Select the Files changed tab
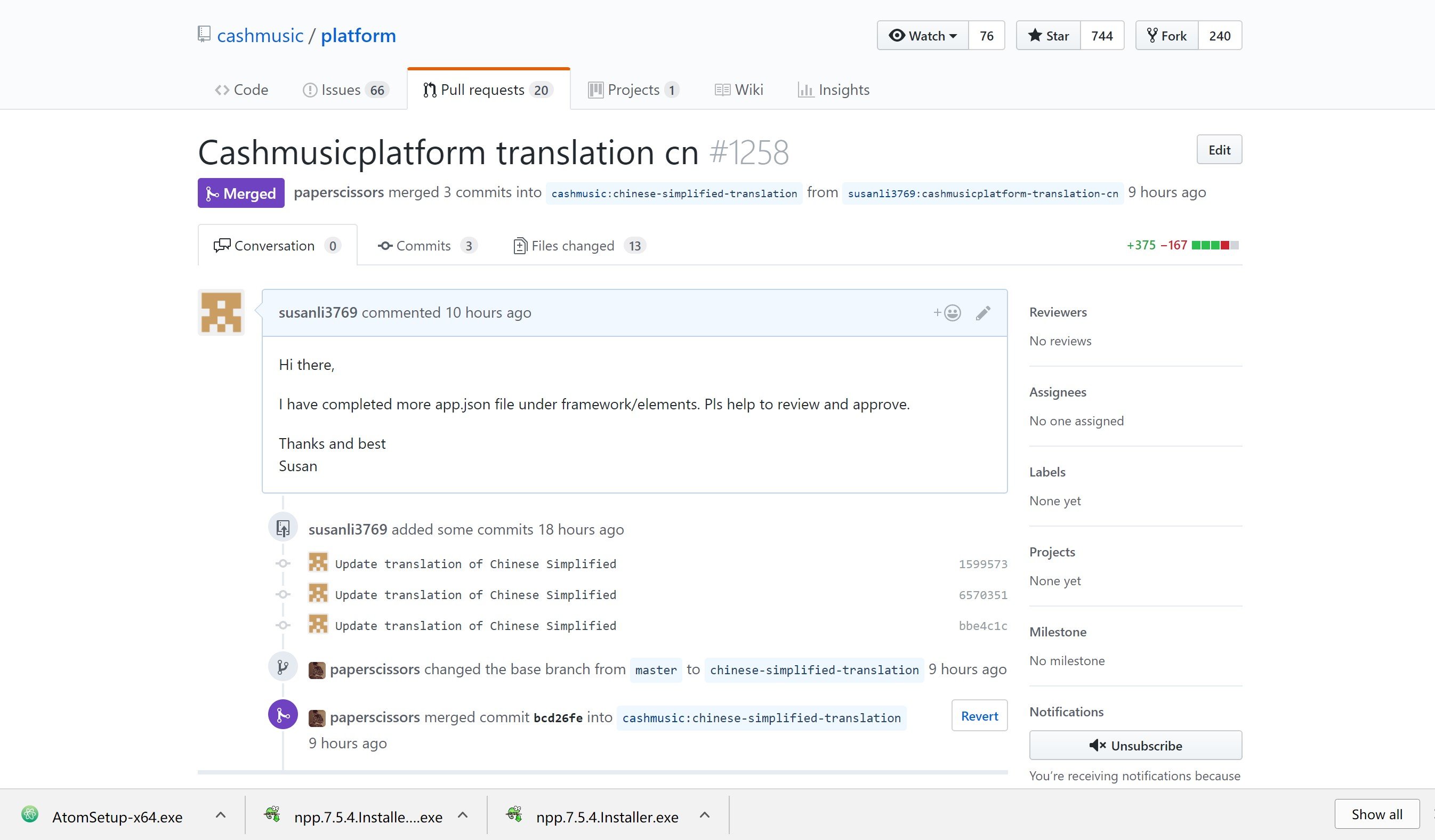Image resolution: width=1435 pixels, height=840 pixels. click(579, 246)
